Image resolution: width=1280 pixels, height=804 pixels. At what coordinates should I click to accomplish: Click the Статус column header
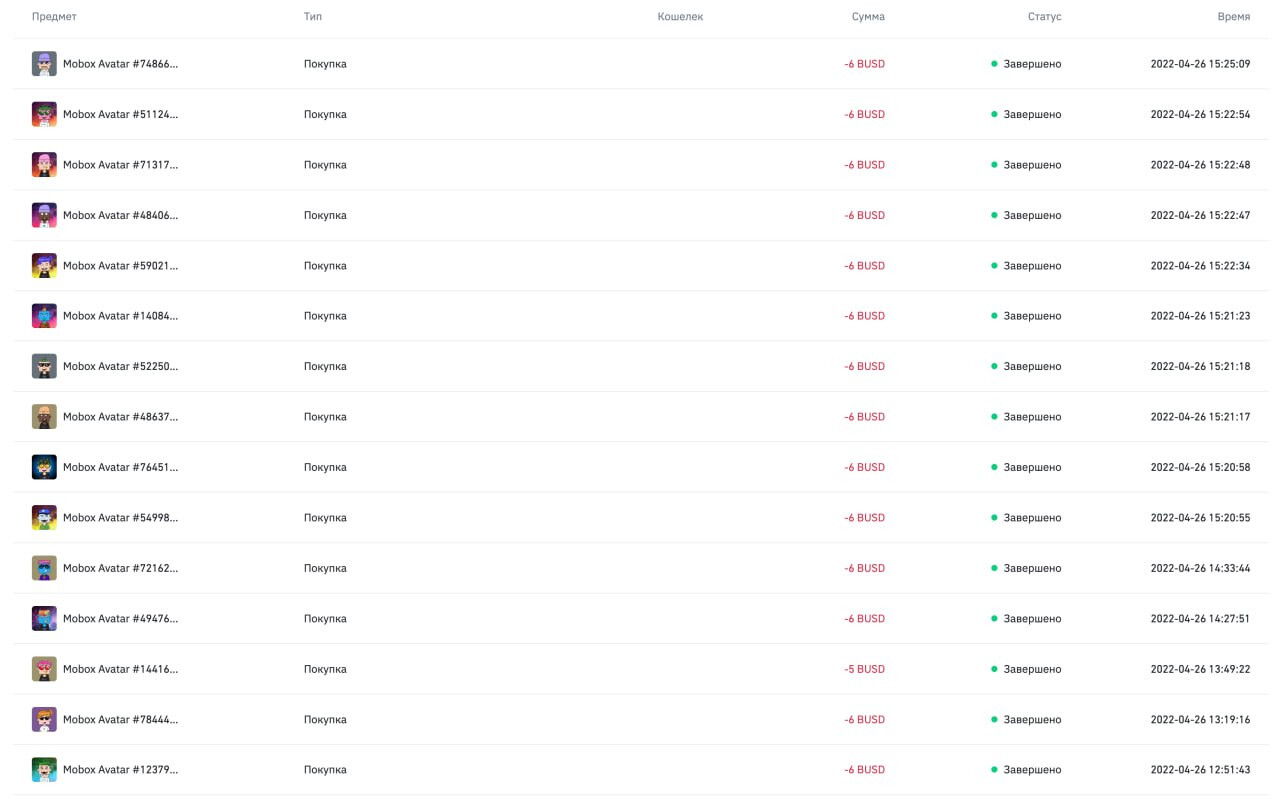[1044, 17]
